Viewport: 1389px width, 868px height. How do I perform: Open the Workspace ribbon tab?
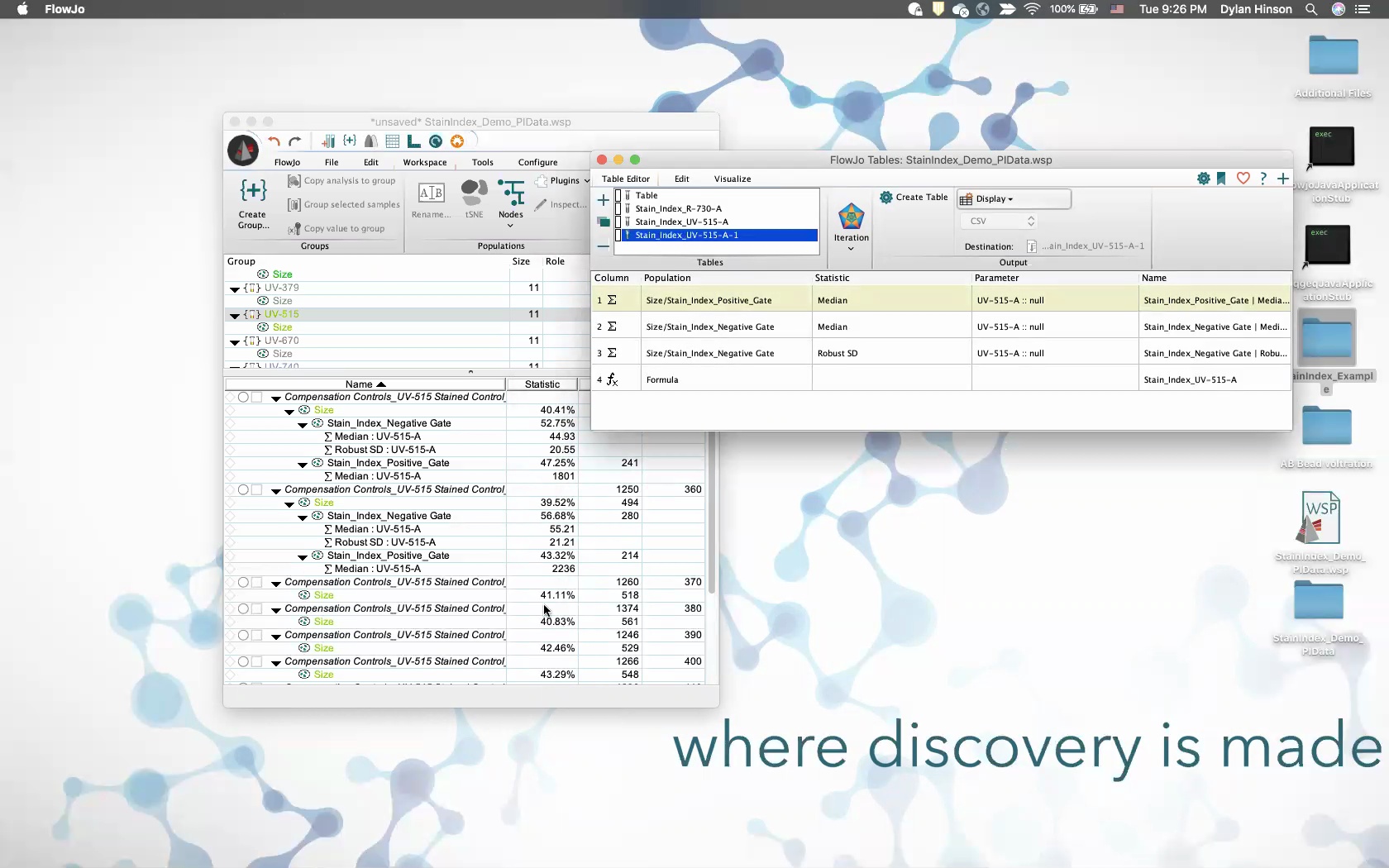[x=424, y=163]
